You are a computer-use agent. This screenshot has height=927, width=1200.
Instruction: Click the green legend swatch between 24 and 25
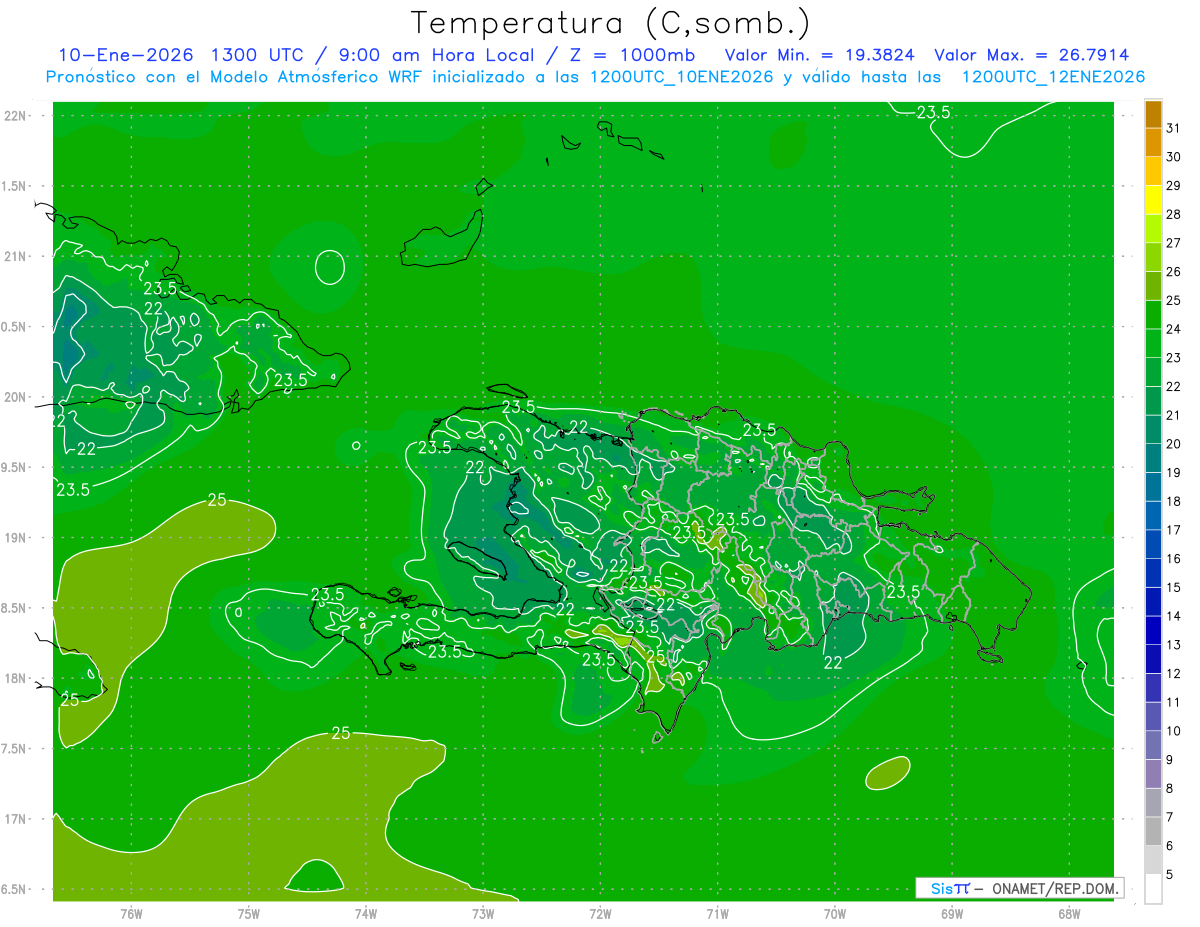click(x=1153, y=315)
